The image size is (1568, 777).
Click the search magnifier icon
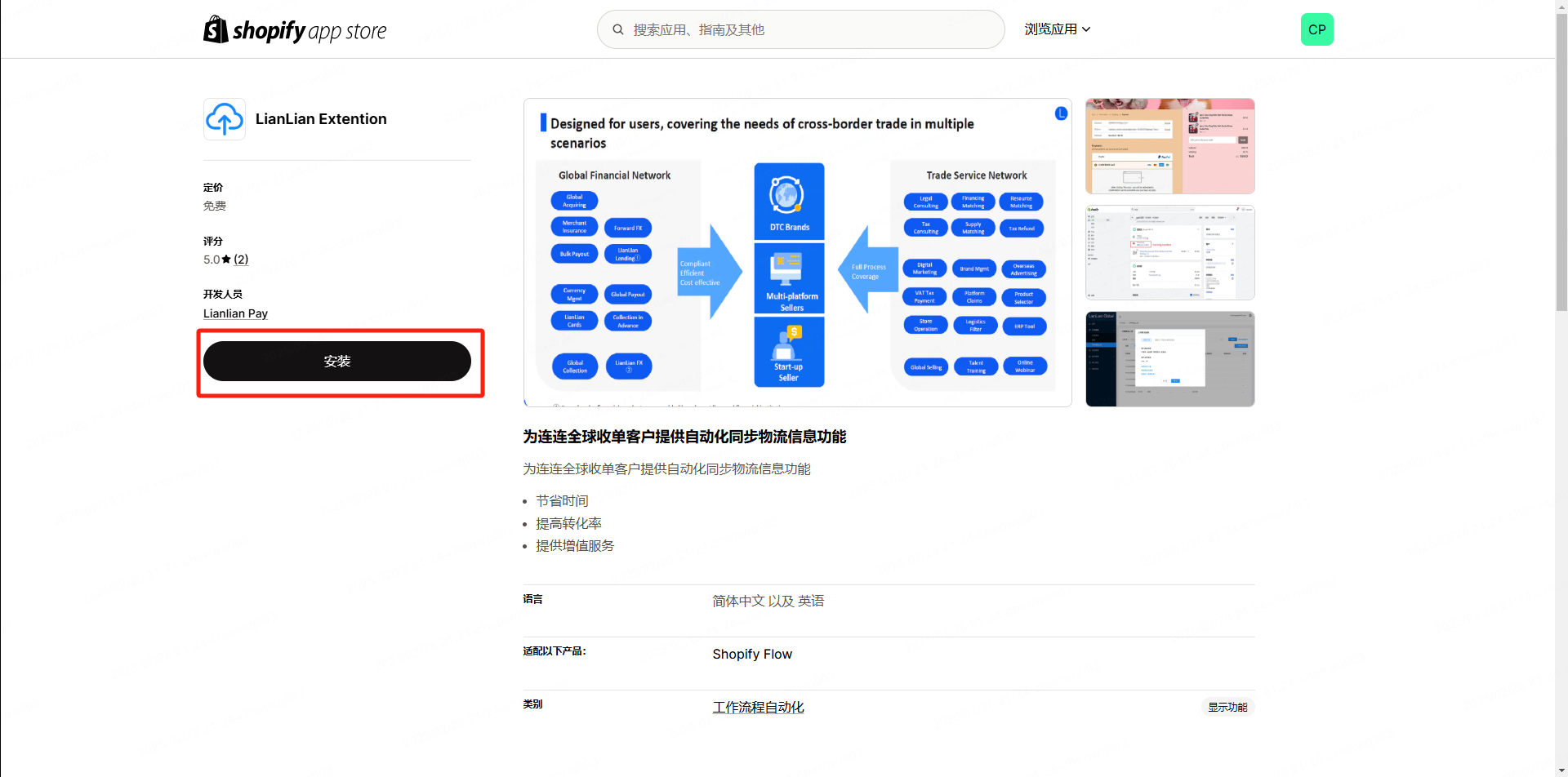tap(618, 29)
